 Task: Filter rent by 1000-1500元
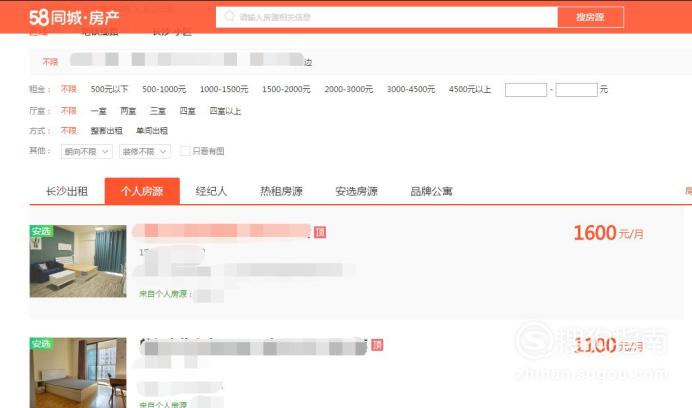224,89
